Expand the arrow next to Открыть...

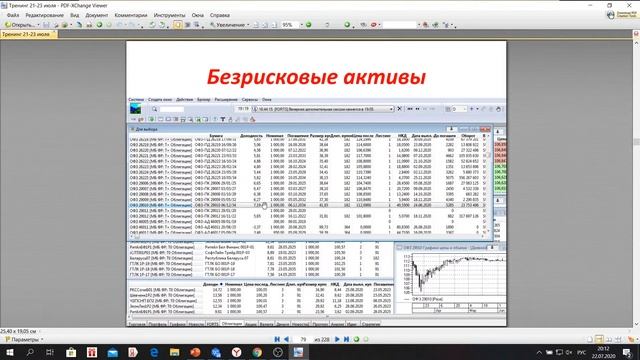(x=38, y=25)
